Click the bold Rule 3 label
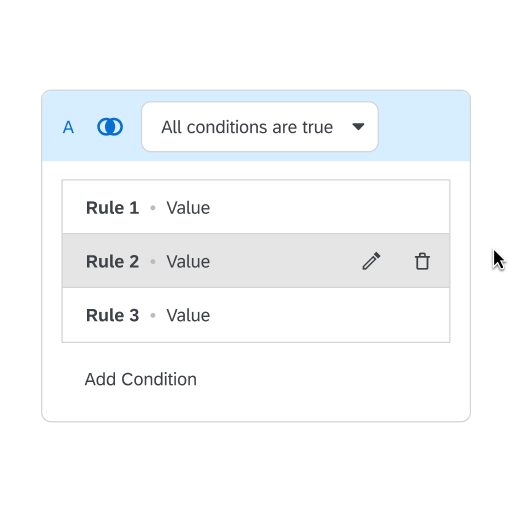This screenshot has height=512, width=512. tap(112, 315)
